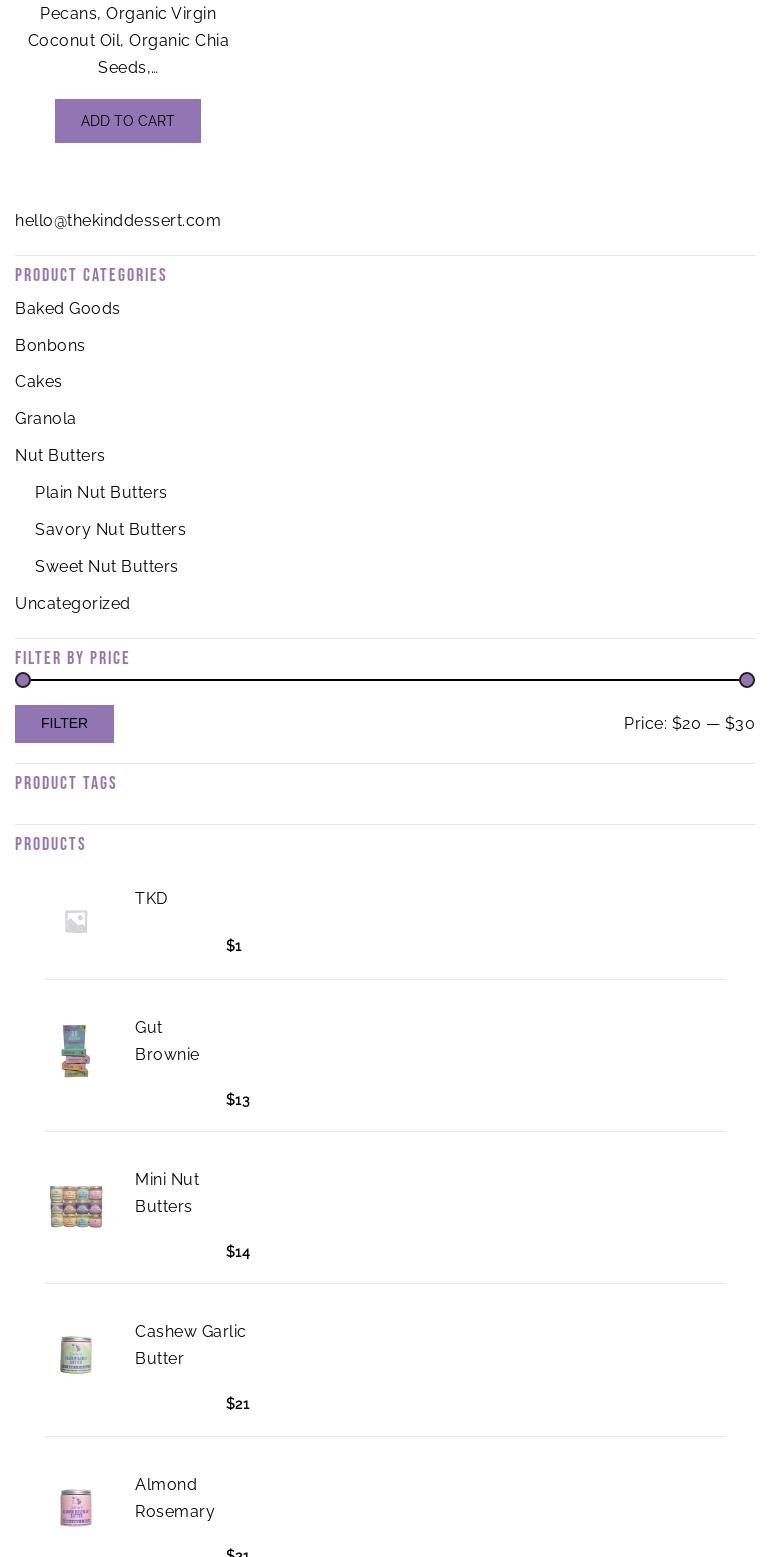The width and height of the screenshot is (770, 1557).
Task: Select Sweet Nut Butters subcategory
Action: point(106,566)
